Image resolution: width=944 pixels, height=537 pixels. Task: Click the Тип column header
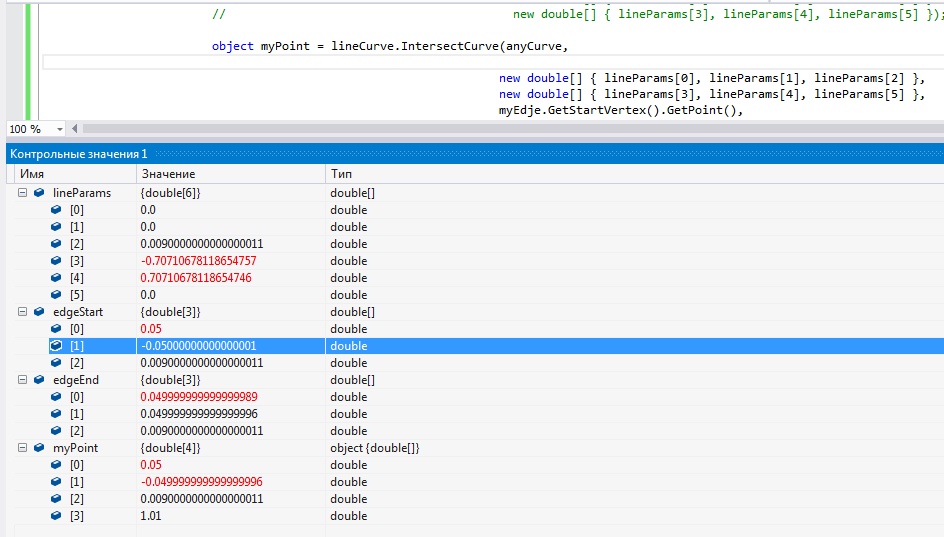(x=635, y=174)
